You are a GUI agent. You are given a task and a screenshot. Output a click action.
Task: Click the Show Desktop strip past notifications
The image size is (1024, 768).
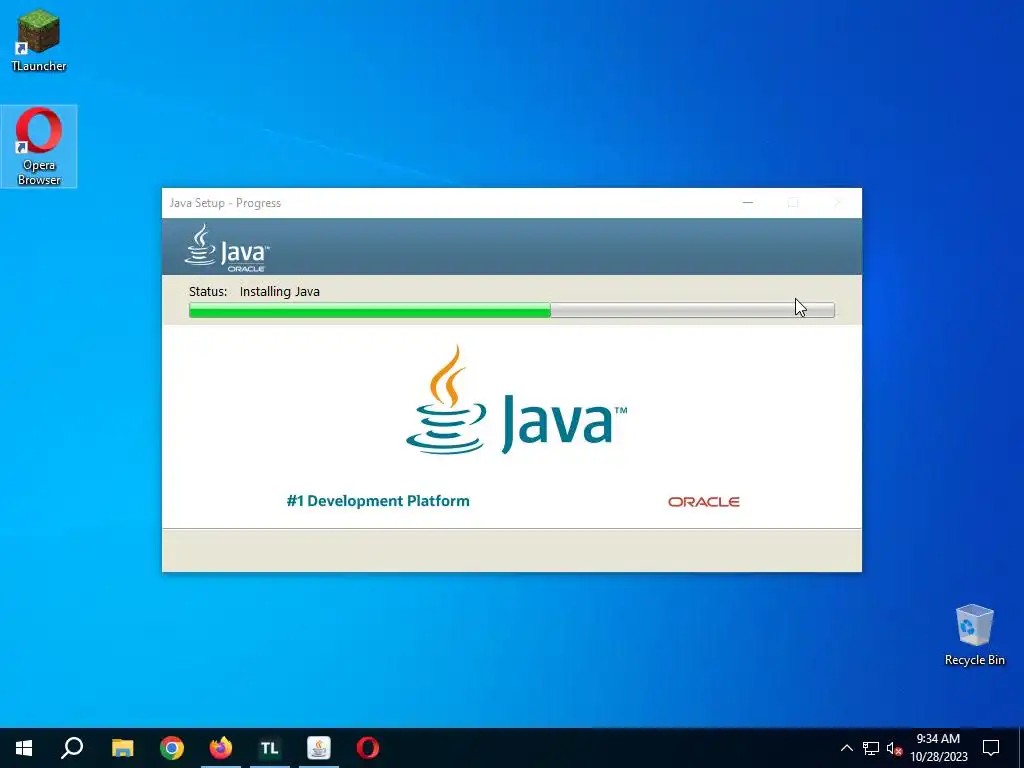coord(1021,748)
